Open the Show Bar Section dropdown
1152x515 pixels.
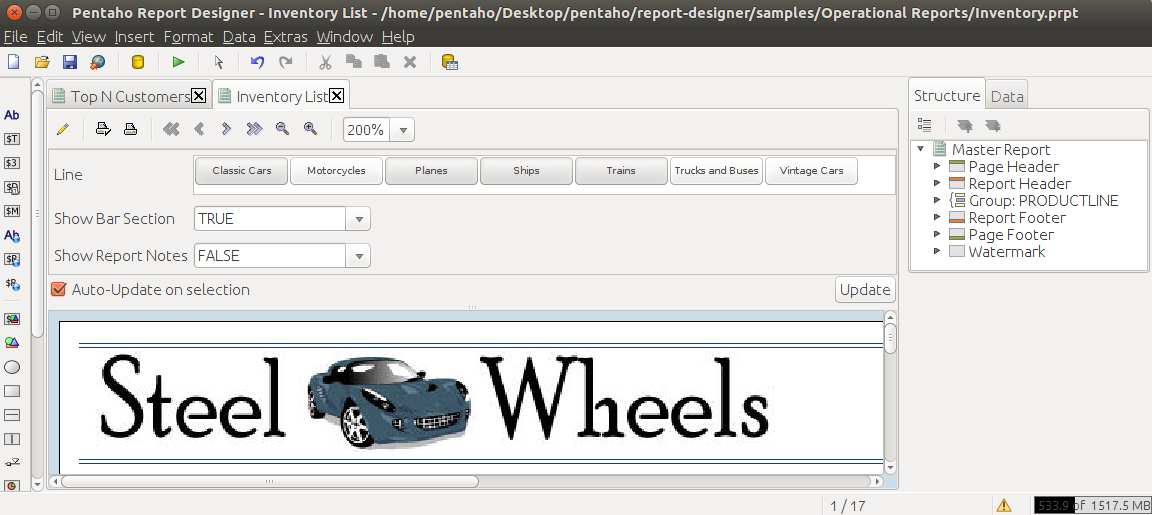point(359,219)
